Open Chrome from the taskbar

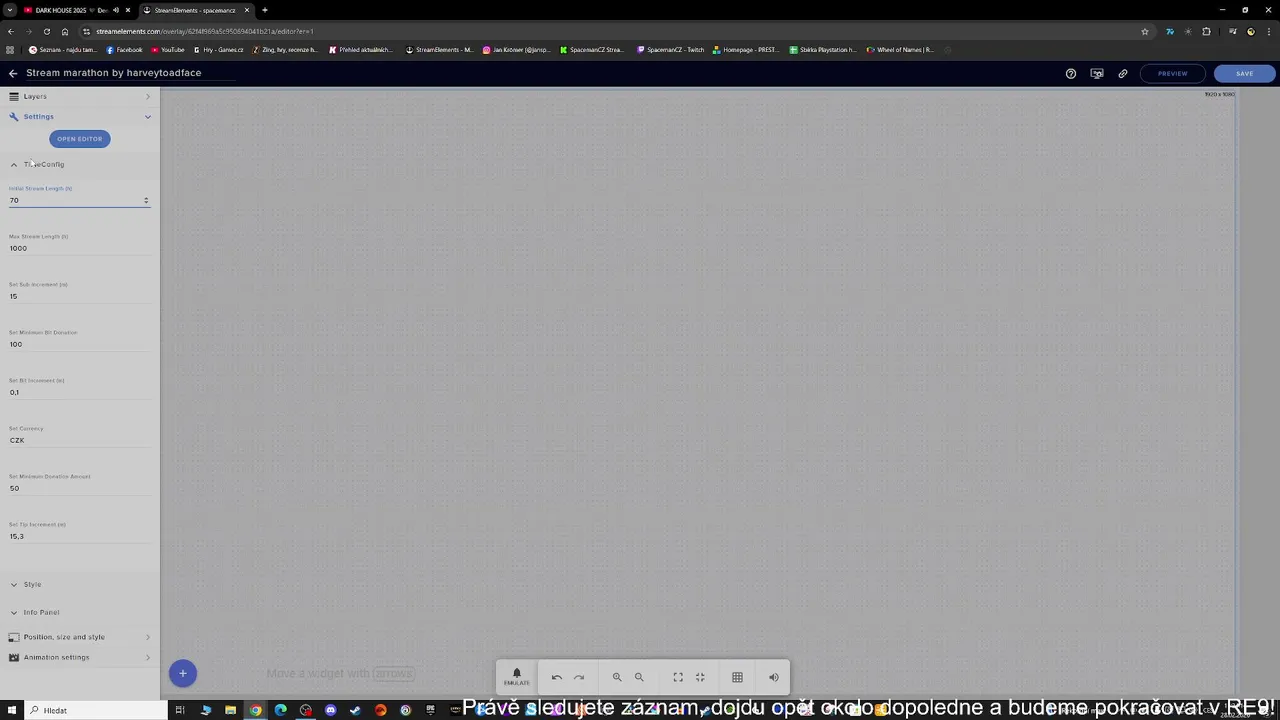[x=256, y=710]
